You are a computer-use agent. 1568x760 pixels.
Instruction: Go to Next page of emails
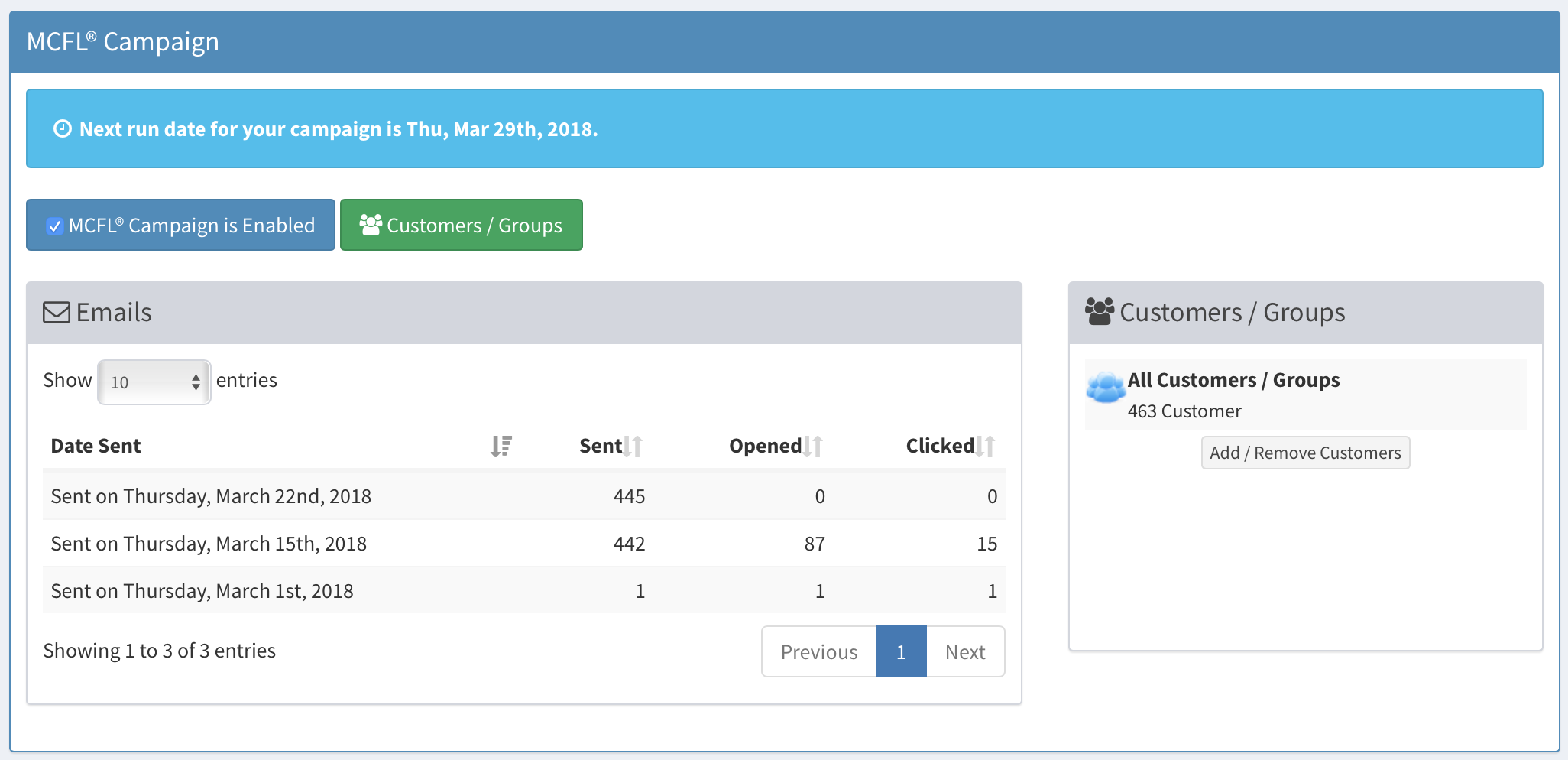point(965,651)
